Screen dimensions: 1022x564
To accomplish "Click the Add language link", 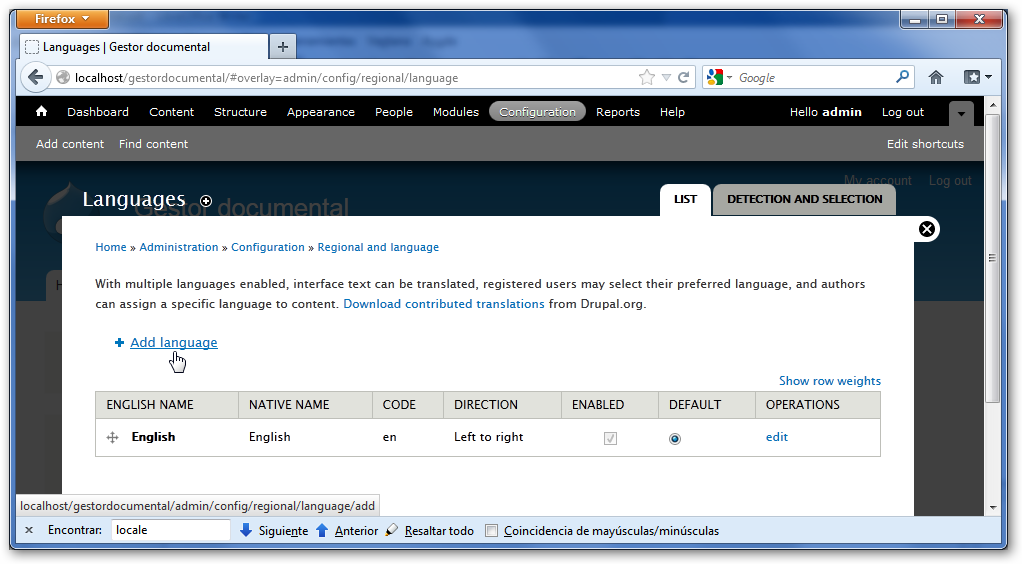I will [173, 343].
